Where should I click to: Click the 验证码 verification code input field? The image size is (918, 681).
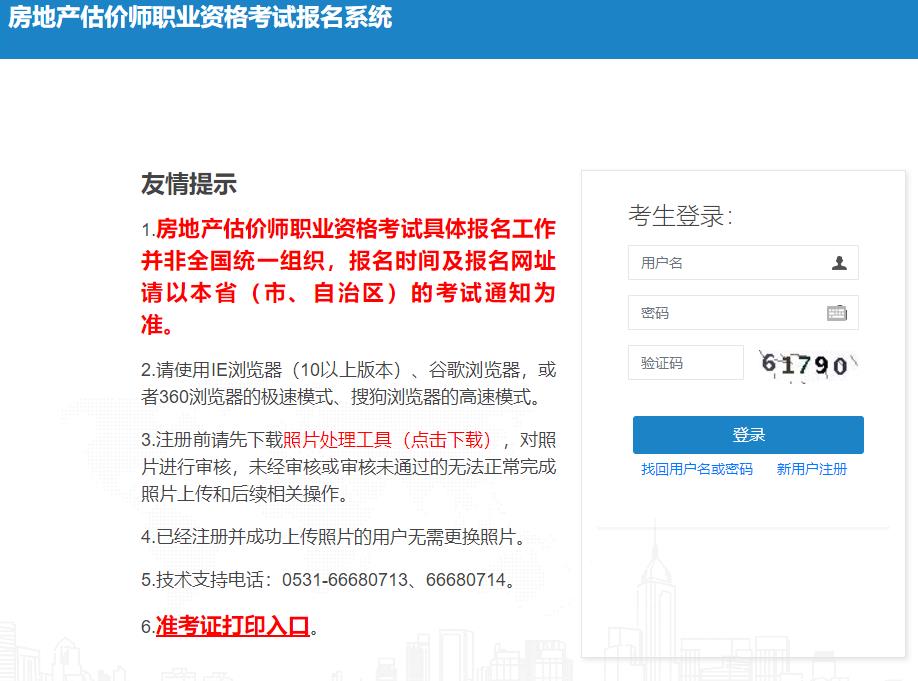(x=685, y=362)
